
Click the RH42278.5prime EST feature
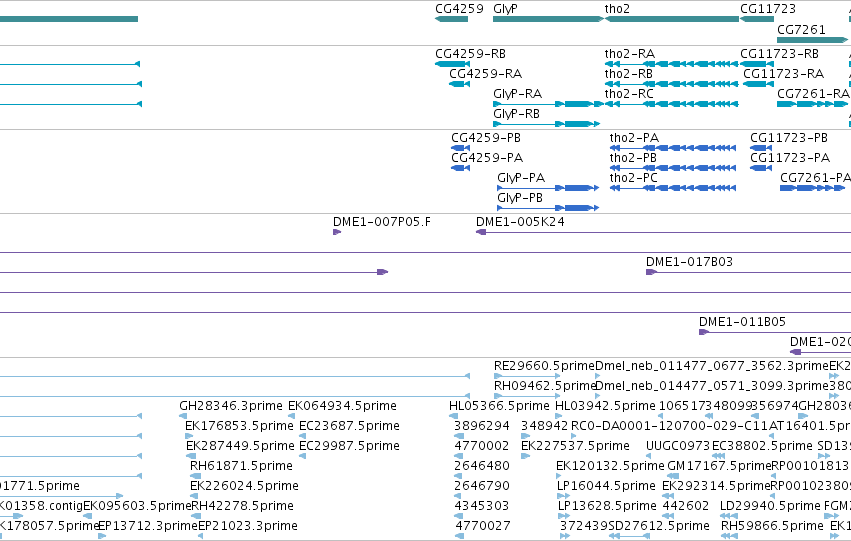point(196,515)
